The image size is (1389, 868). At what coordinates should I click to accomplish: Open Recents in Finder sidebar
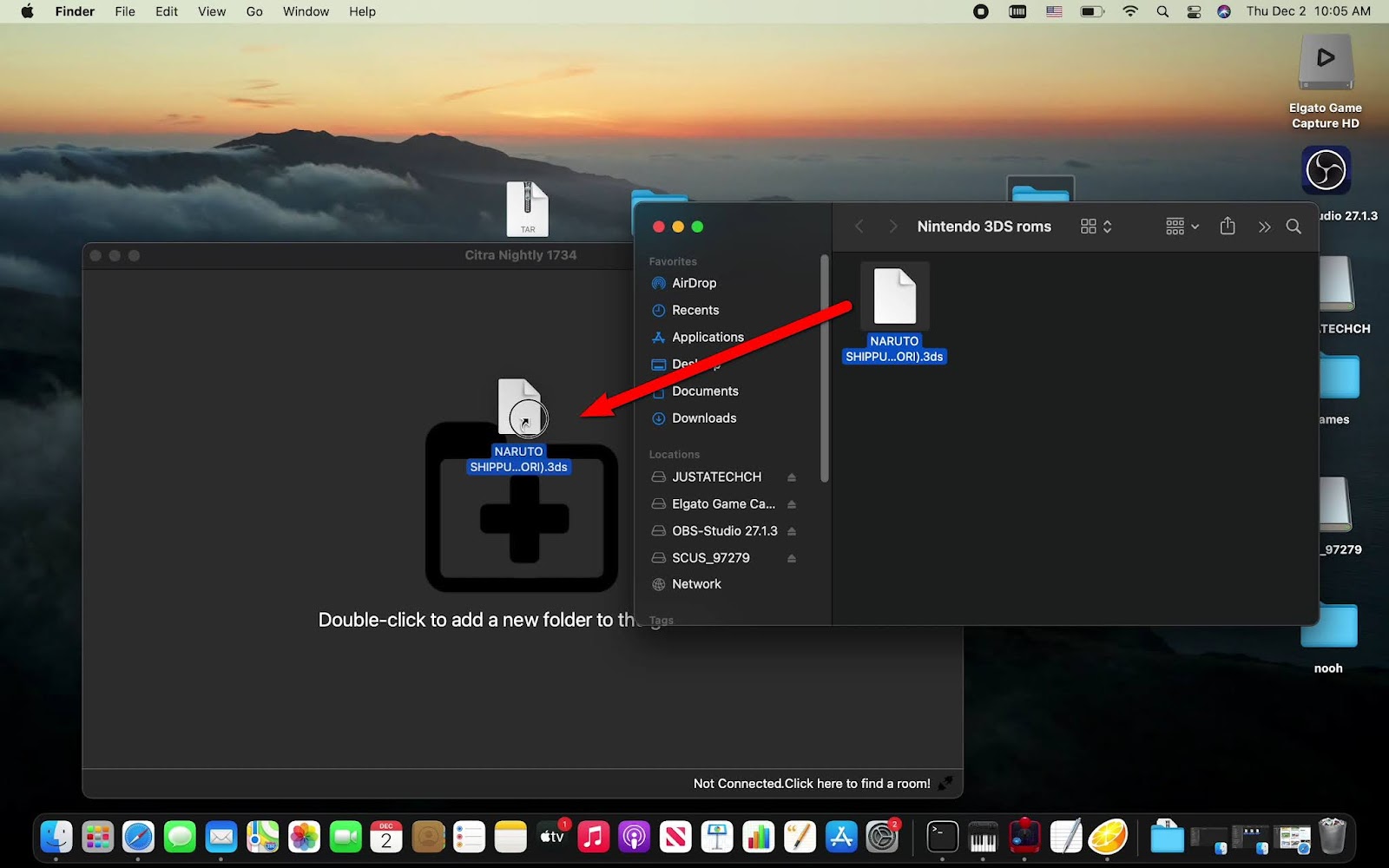[x=694, y=310]
